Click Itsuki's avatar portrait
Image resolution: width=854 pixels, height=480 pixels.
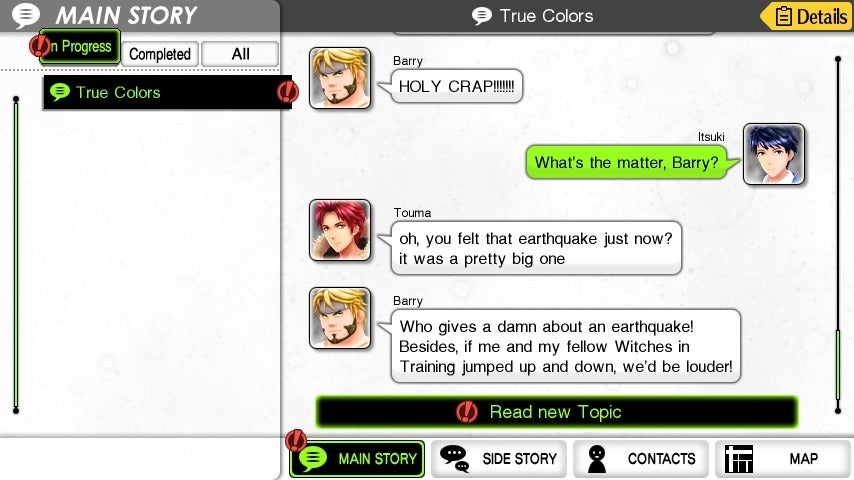(774, 154)
